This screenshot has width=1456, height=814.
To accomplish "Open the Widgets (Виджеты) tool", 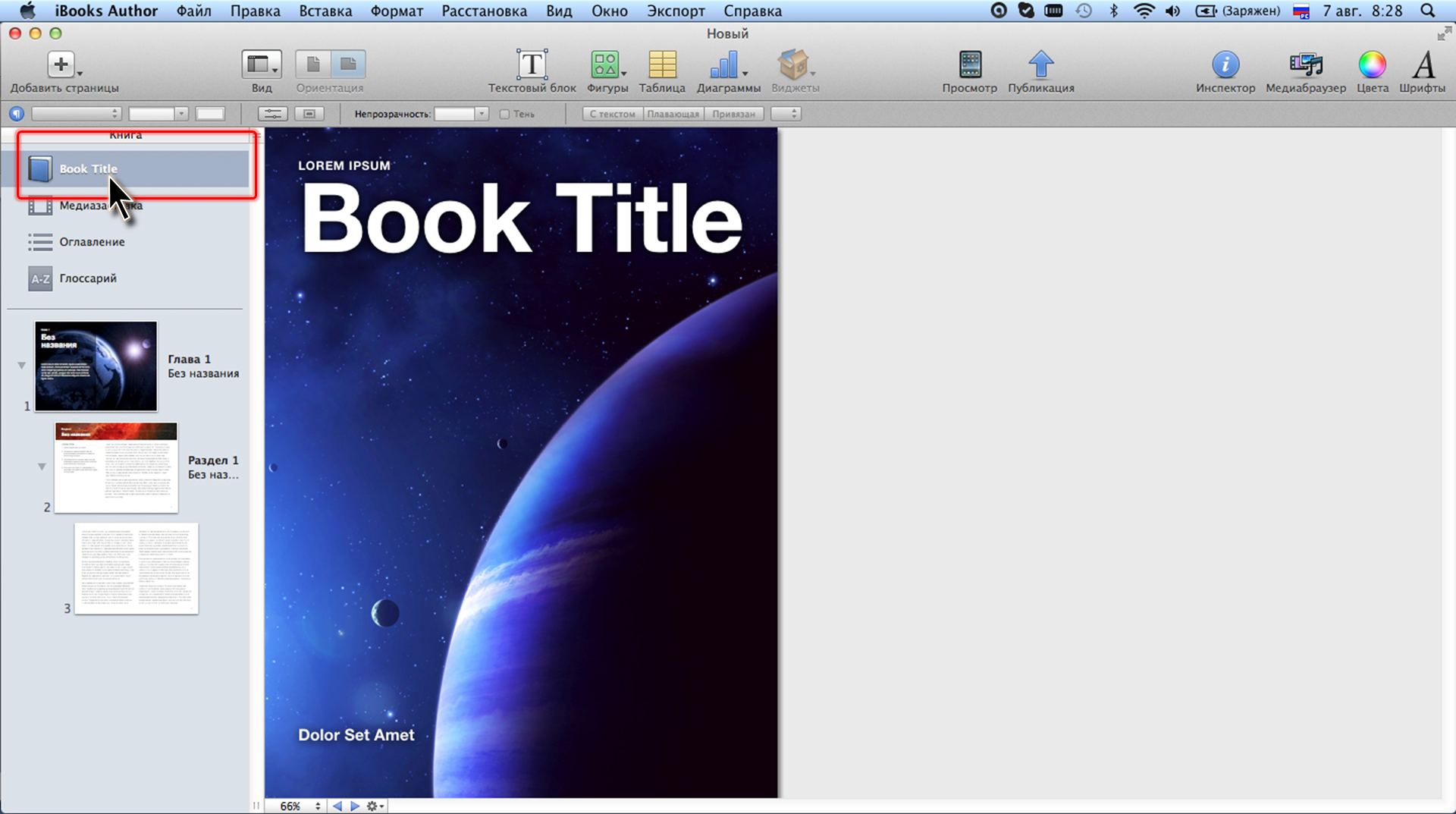I will 793,64.
